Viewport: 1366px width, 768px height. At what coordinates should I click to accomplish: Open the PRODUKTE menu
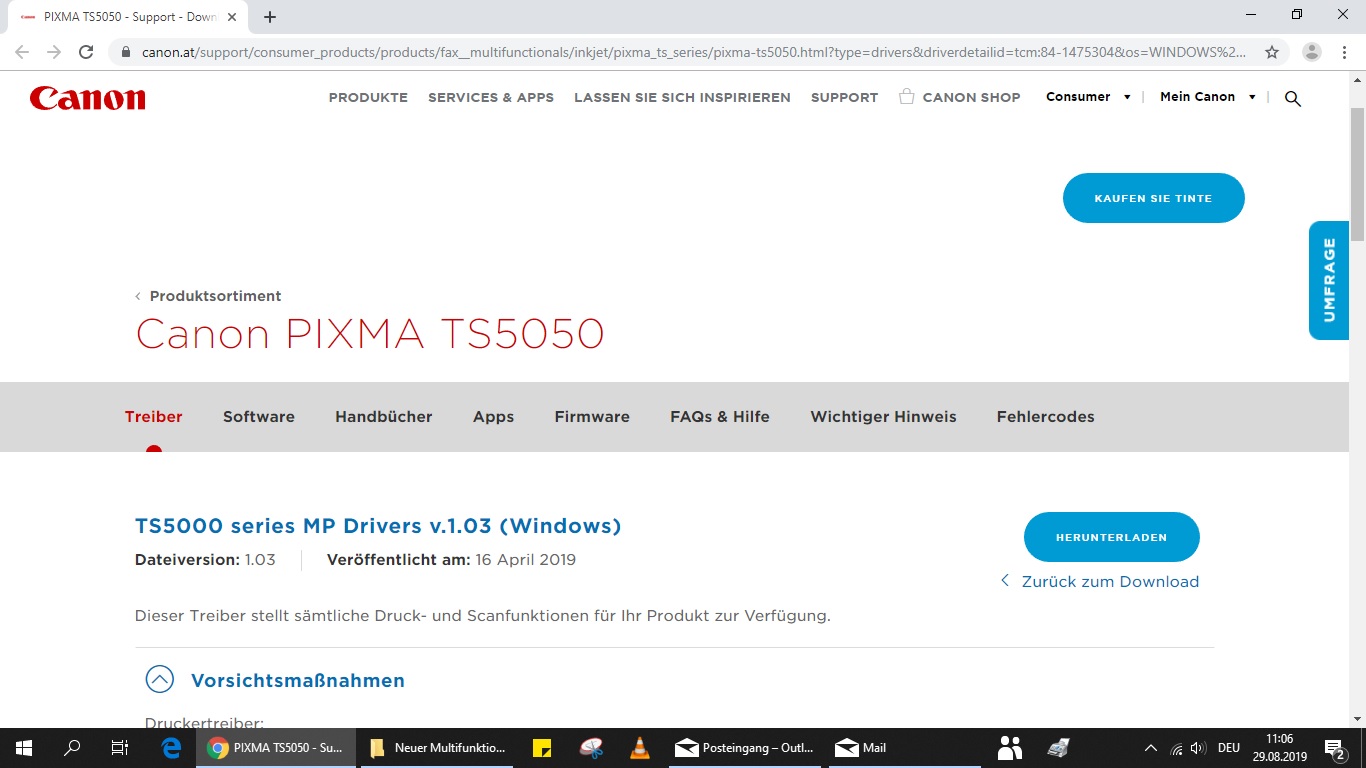click(x=368, y=97)
